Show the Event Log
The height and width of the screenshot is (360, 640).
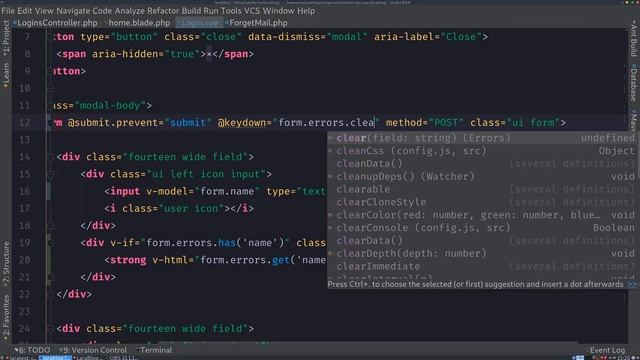(607, 350)
